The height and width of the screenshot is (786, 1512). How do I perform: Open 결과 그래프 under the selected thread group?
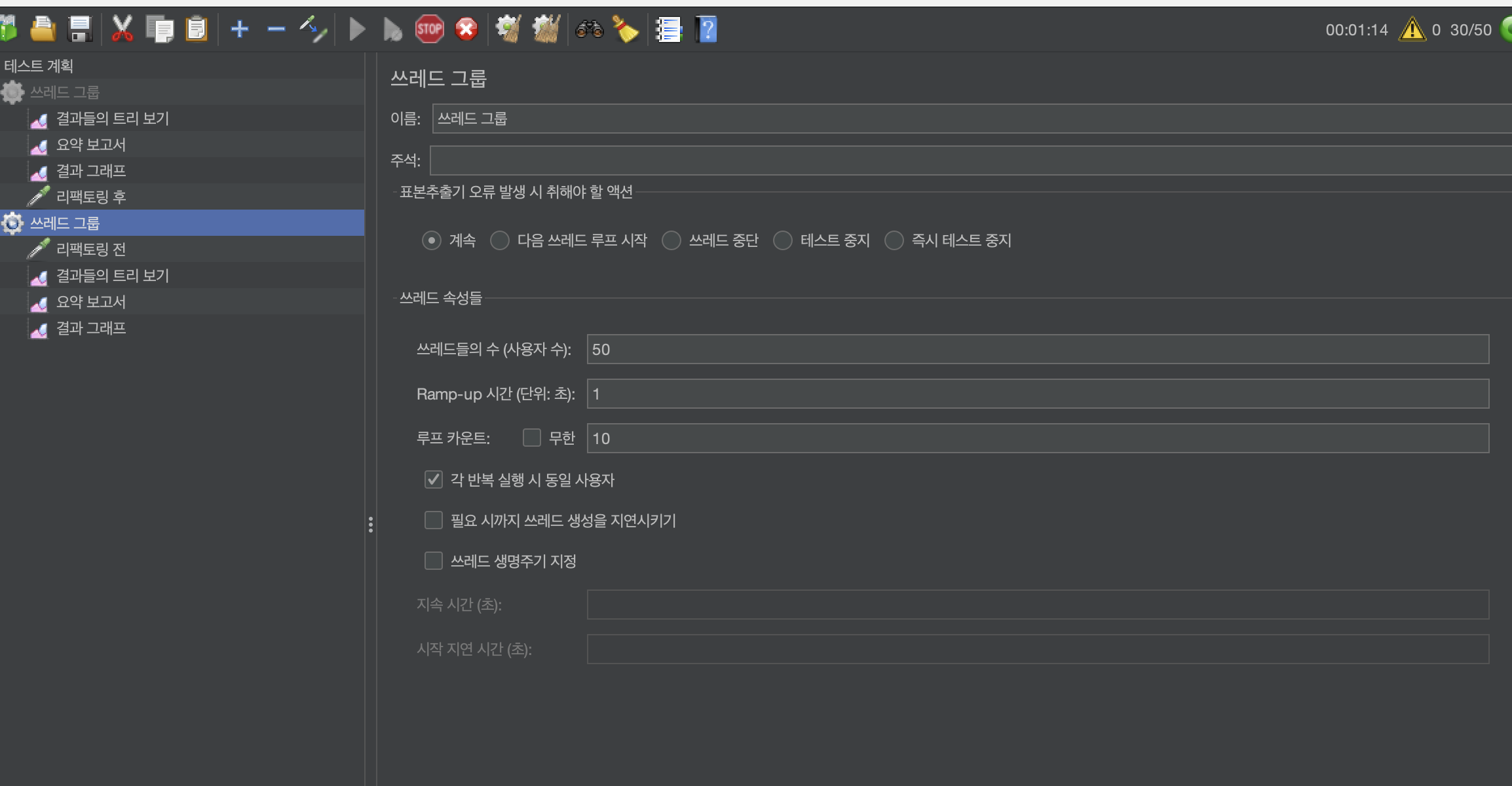pos(90,328)
